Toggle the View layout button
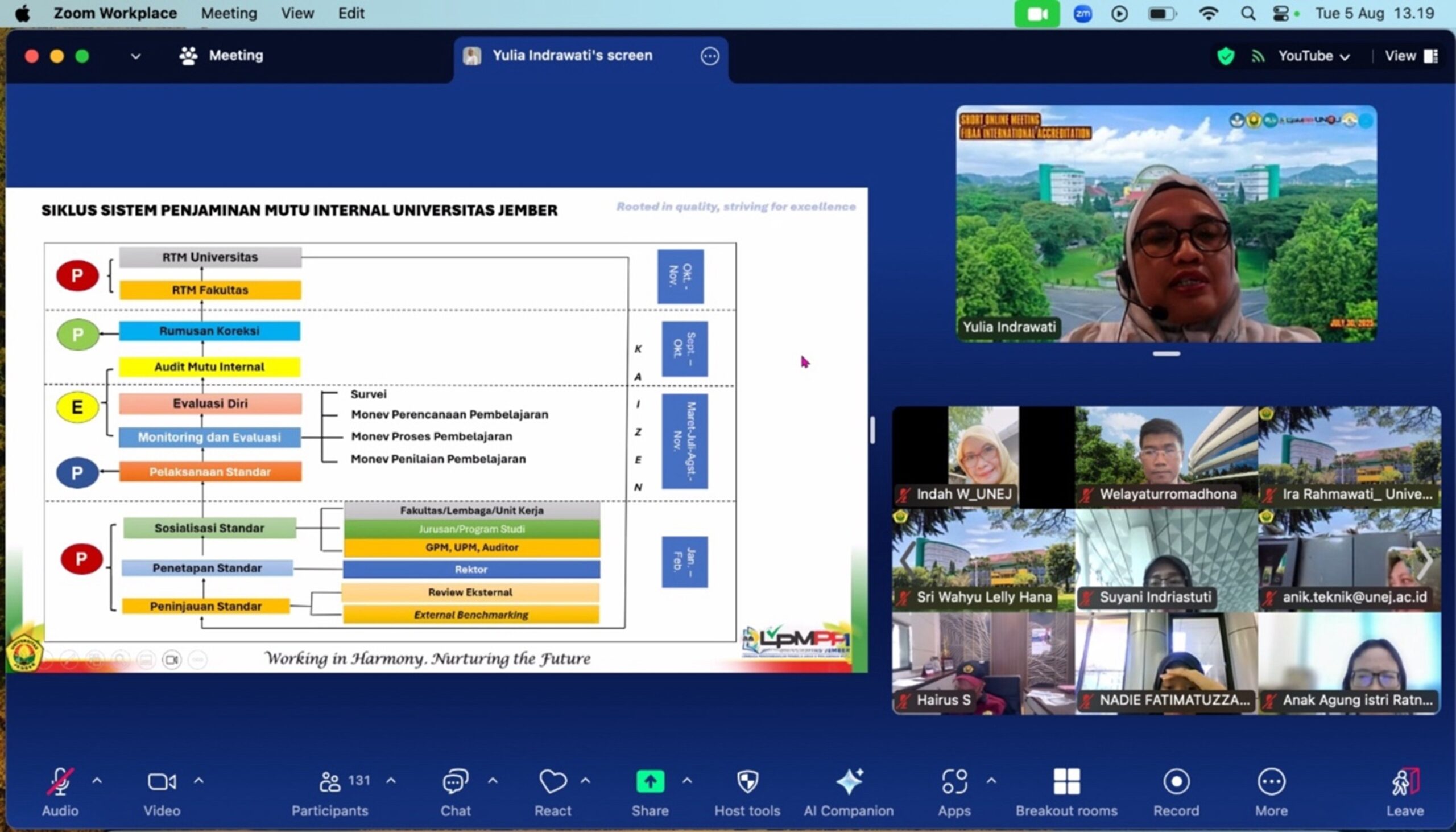 1410,56
